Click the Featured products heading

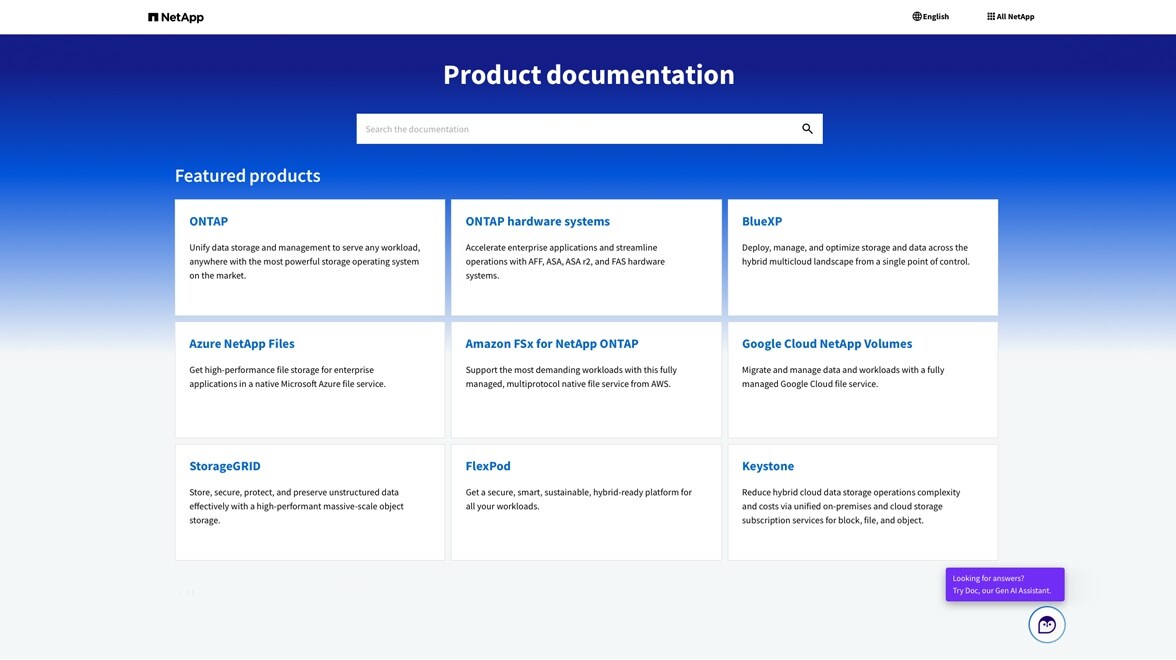click(x=248, y=175)
